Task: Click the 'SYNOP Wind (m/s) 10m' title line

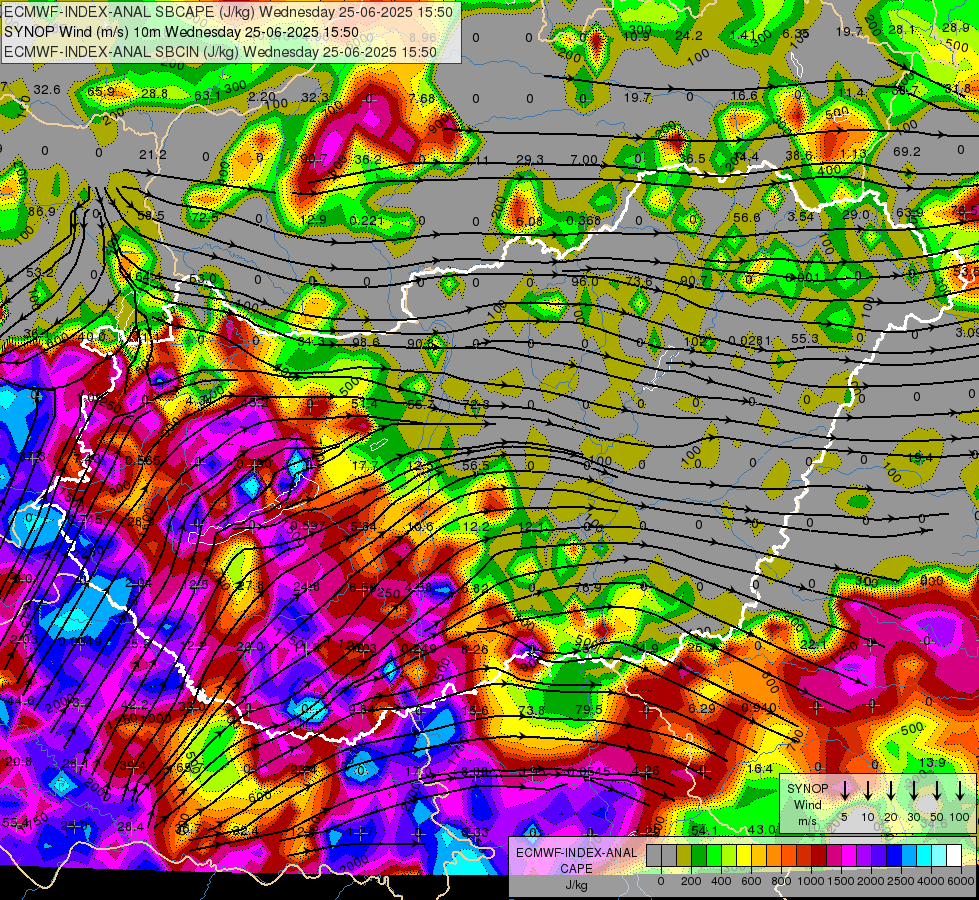Action: click(x=181, y=32)
